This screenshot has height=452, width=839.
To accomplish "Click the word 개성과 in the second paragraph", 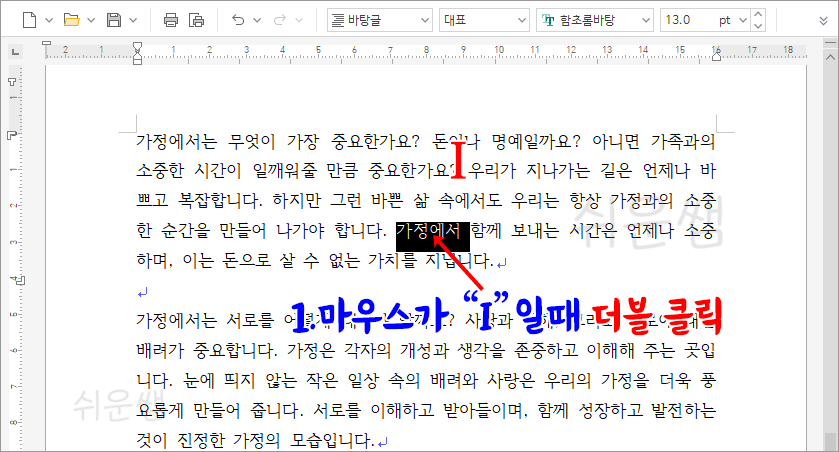I will [425, 351].
